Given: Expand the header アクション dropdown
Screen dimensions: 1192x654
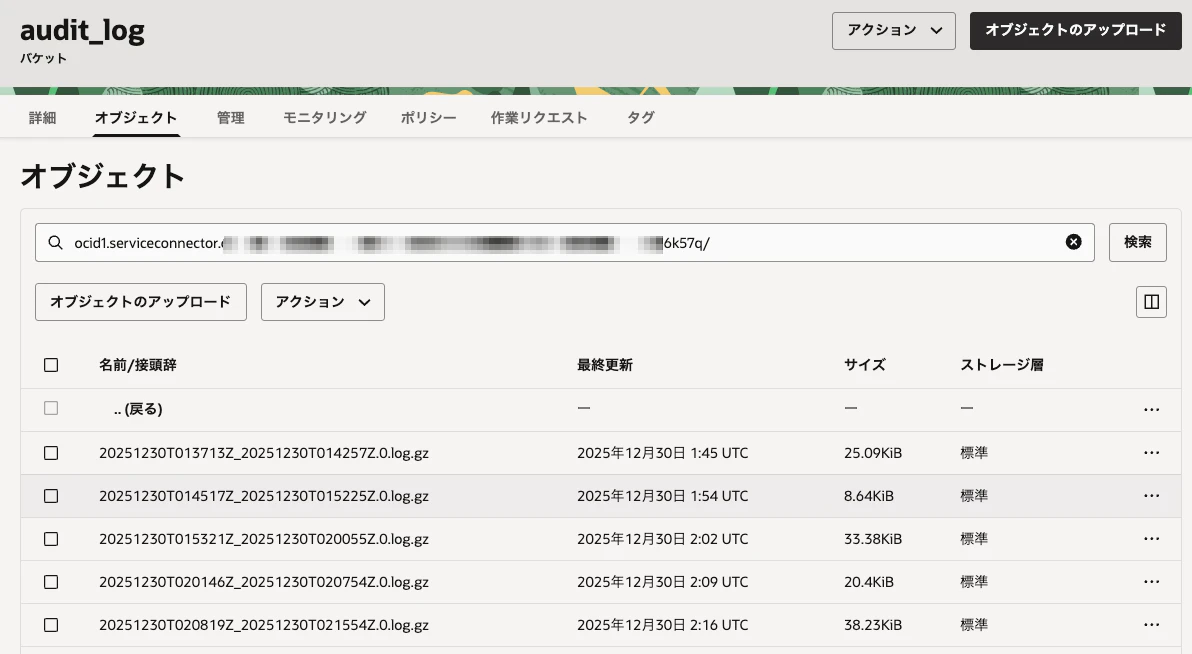Looking at the screenshot, I should (893, 30).
